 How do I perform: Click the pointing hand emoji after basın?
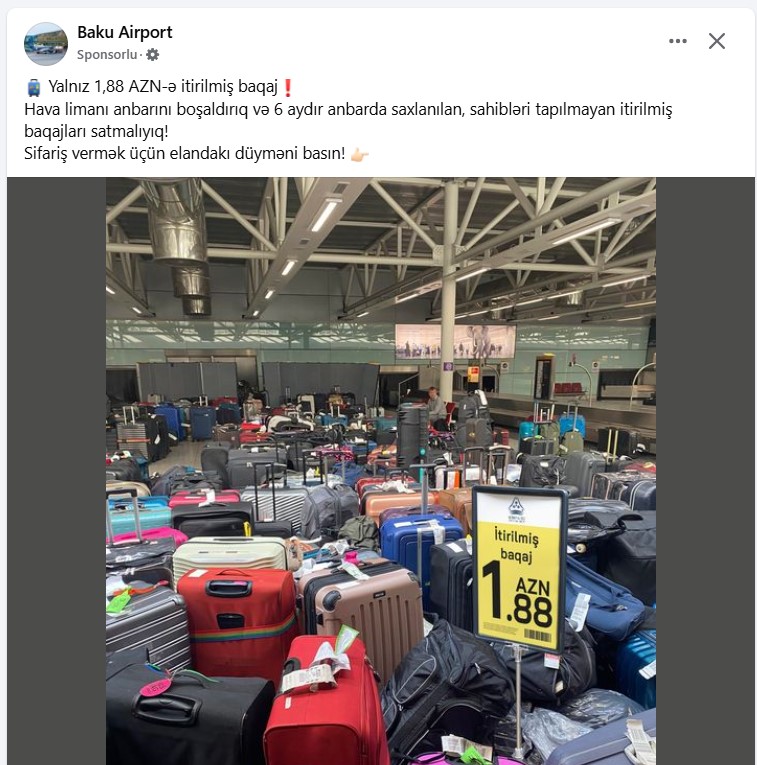359,154
